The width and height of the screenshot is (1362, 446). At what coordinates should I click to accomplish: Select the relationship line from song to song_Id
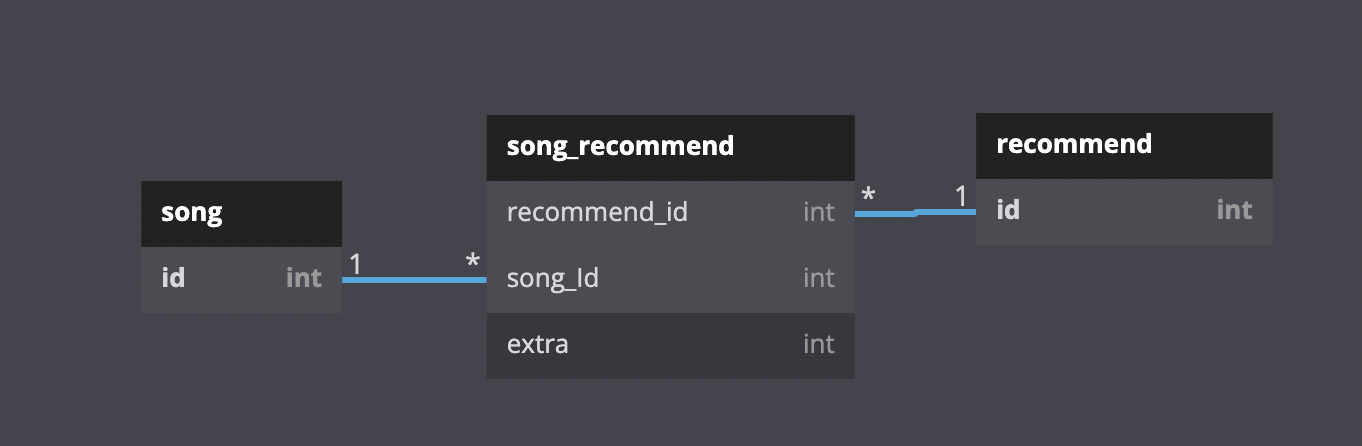[x=414, y=280]
